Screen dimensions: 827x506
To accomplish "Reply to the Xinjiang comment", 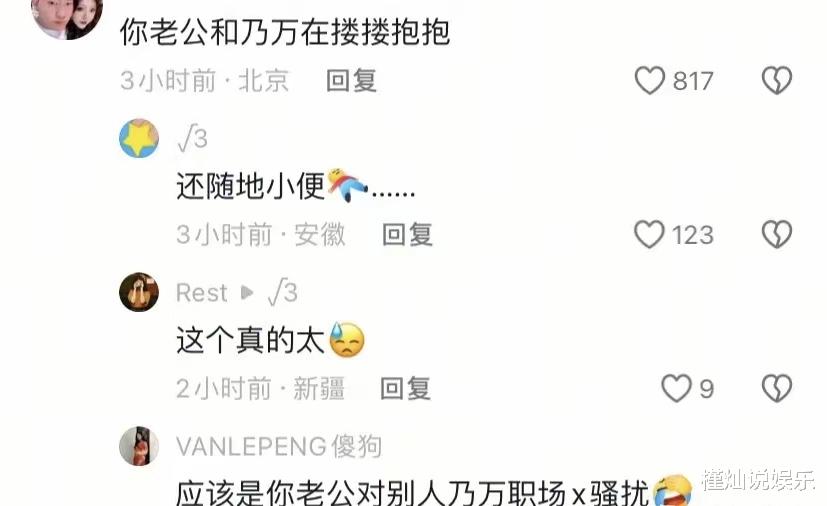I will (x=406, y=389).
